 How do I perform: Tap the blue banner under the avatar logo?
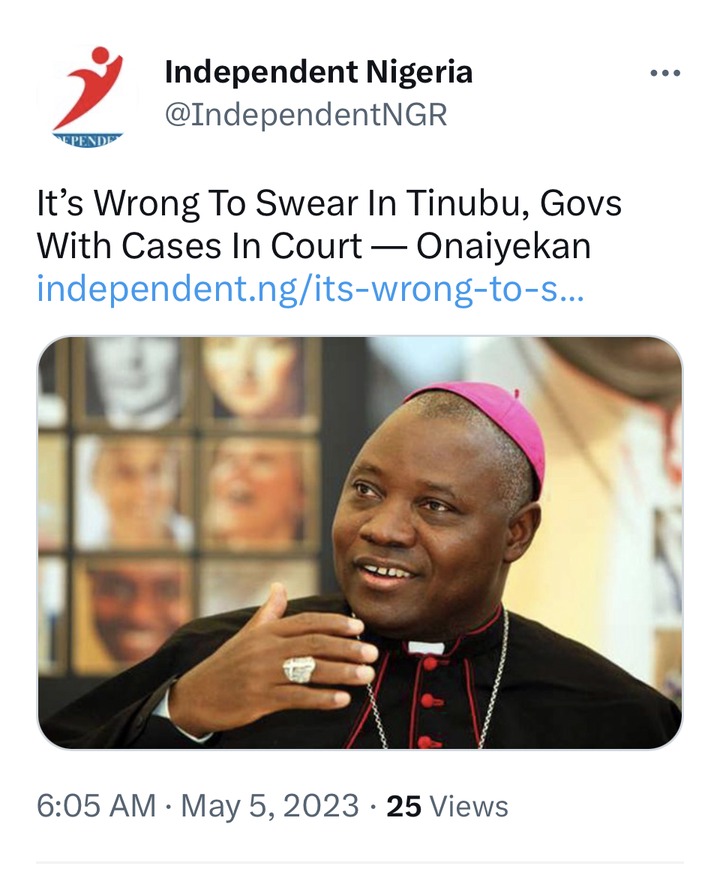pyautogui.click(x=88, y=140)
